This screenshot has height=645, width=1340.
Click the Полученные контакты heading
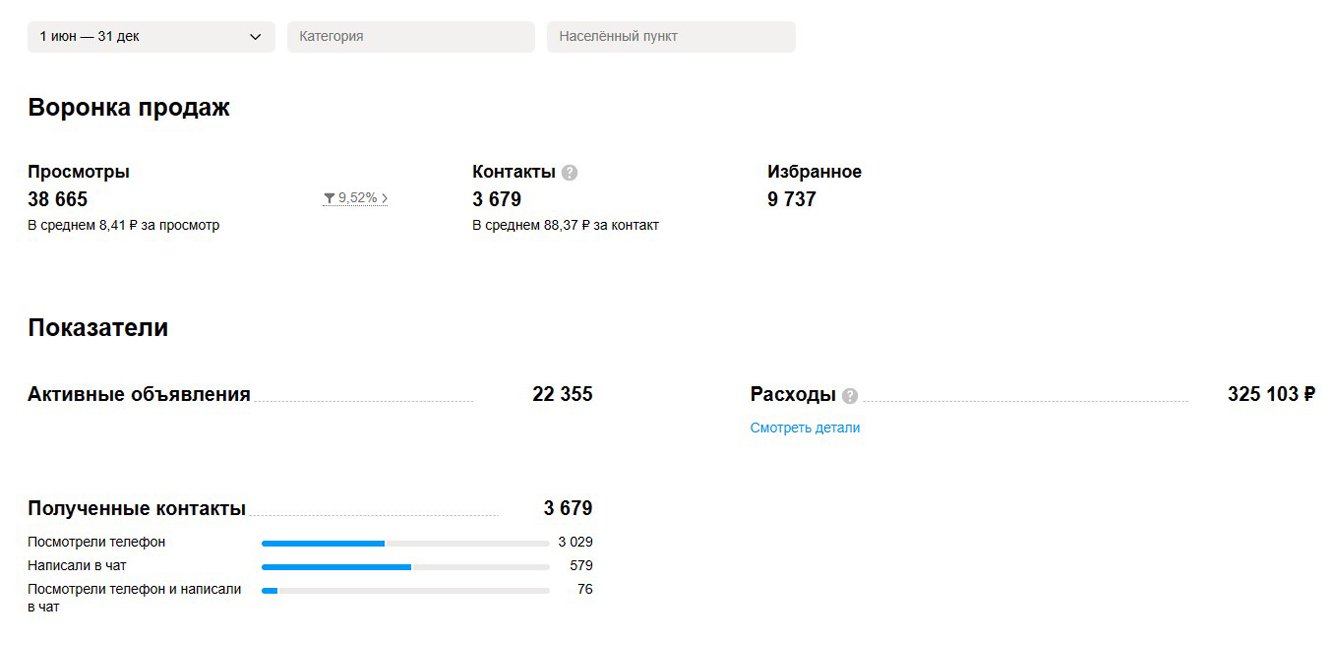tap(137, 508)
